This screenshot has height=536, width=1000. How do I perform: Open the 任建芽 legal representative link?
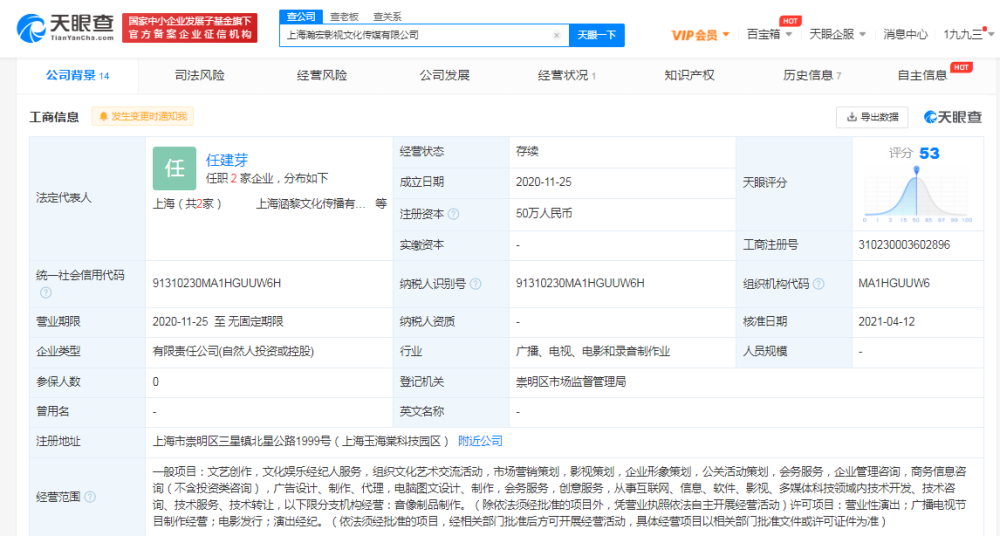[227, 160]
